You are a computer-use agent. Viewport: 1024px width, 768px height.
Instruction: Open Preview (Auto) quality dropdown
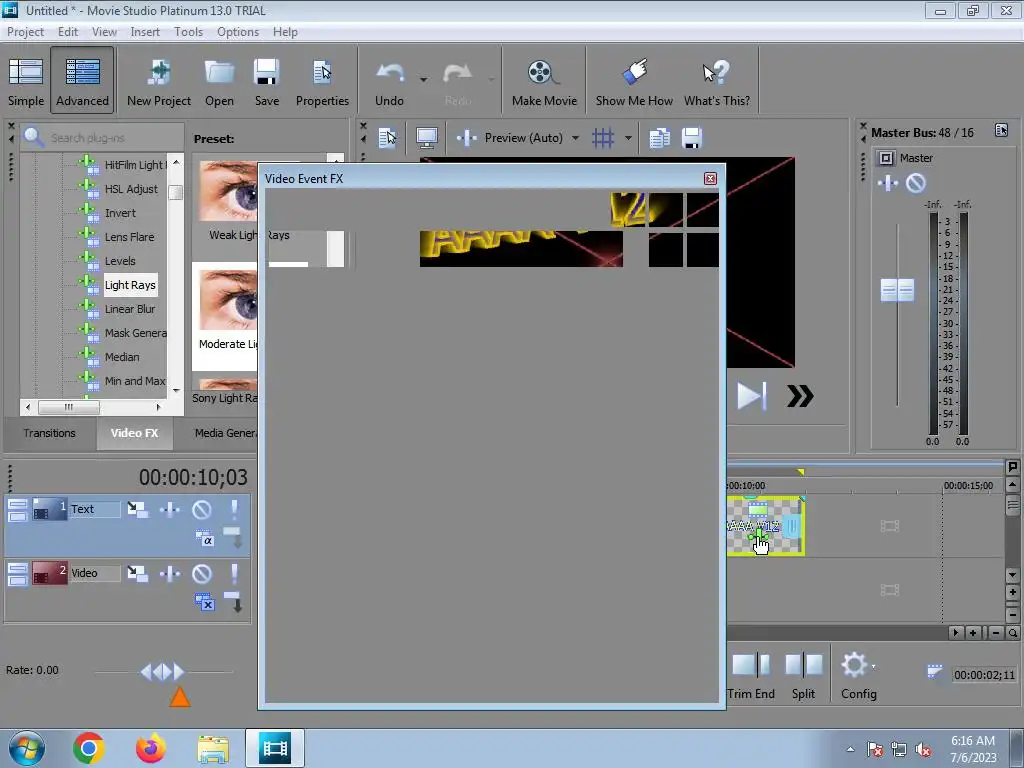575,138
